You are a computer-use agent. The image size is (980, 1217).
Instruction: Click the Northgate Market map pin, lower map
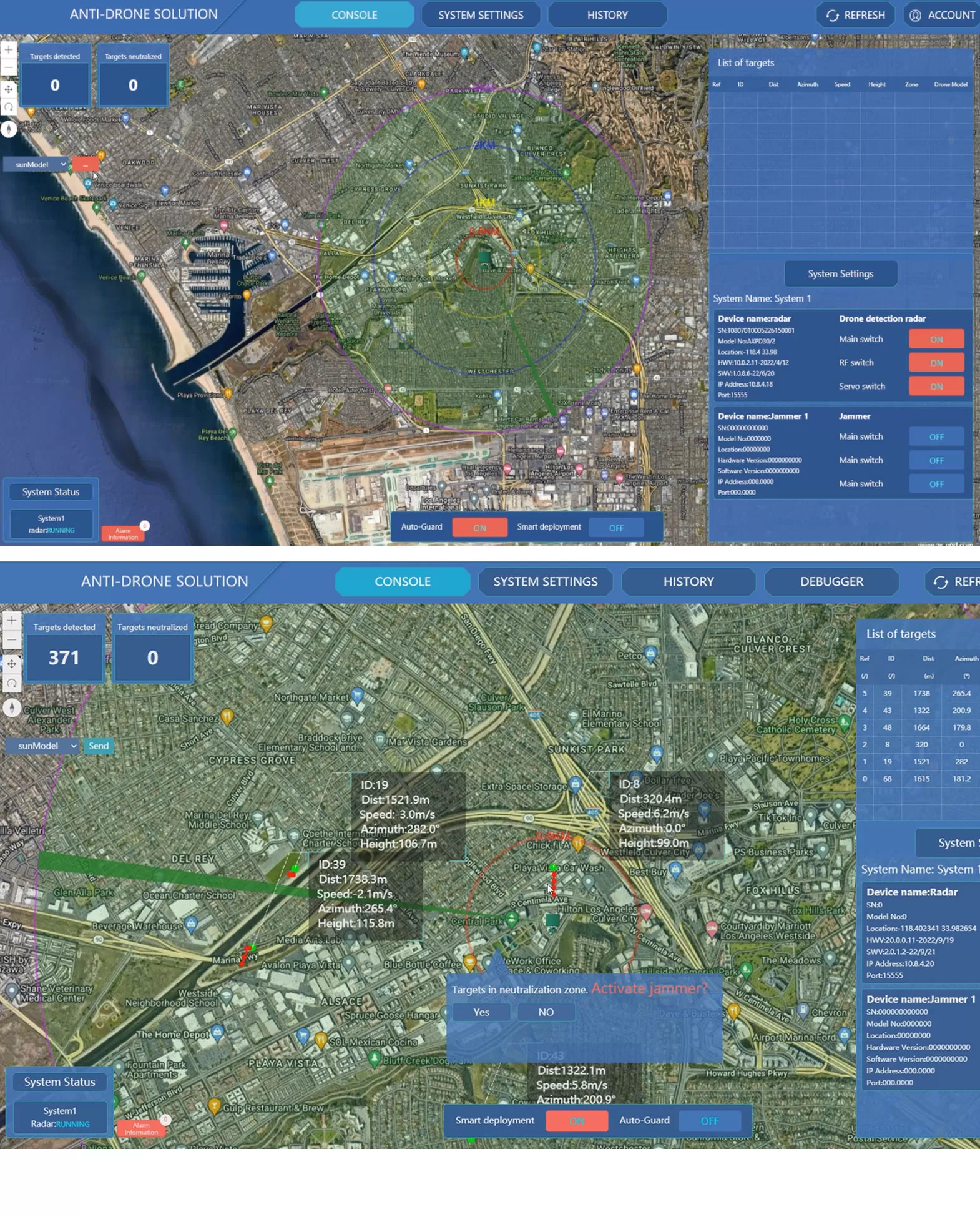point(357,695)
